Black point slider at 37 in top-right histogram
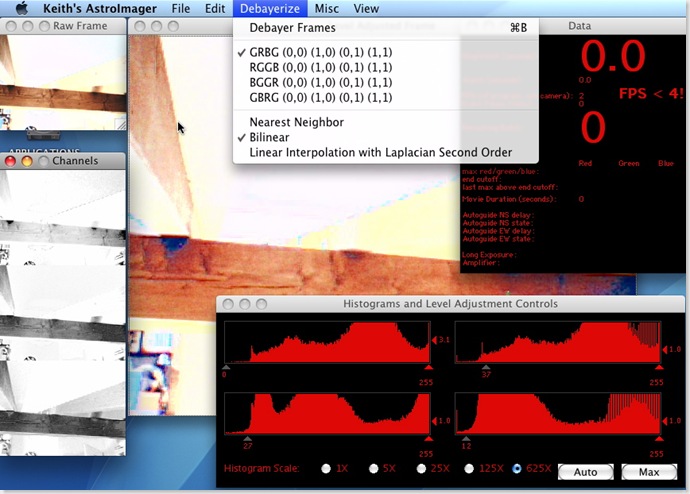 486,367
